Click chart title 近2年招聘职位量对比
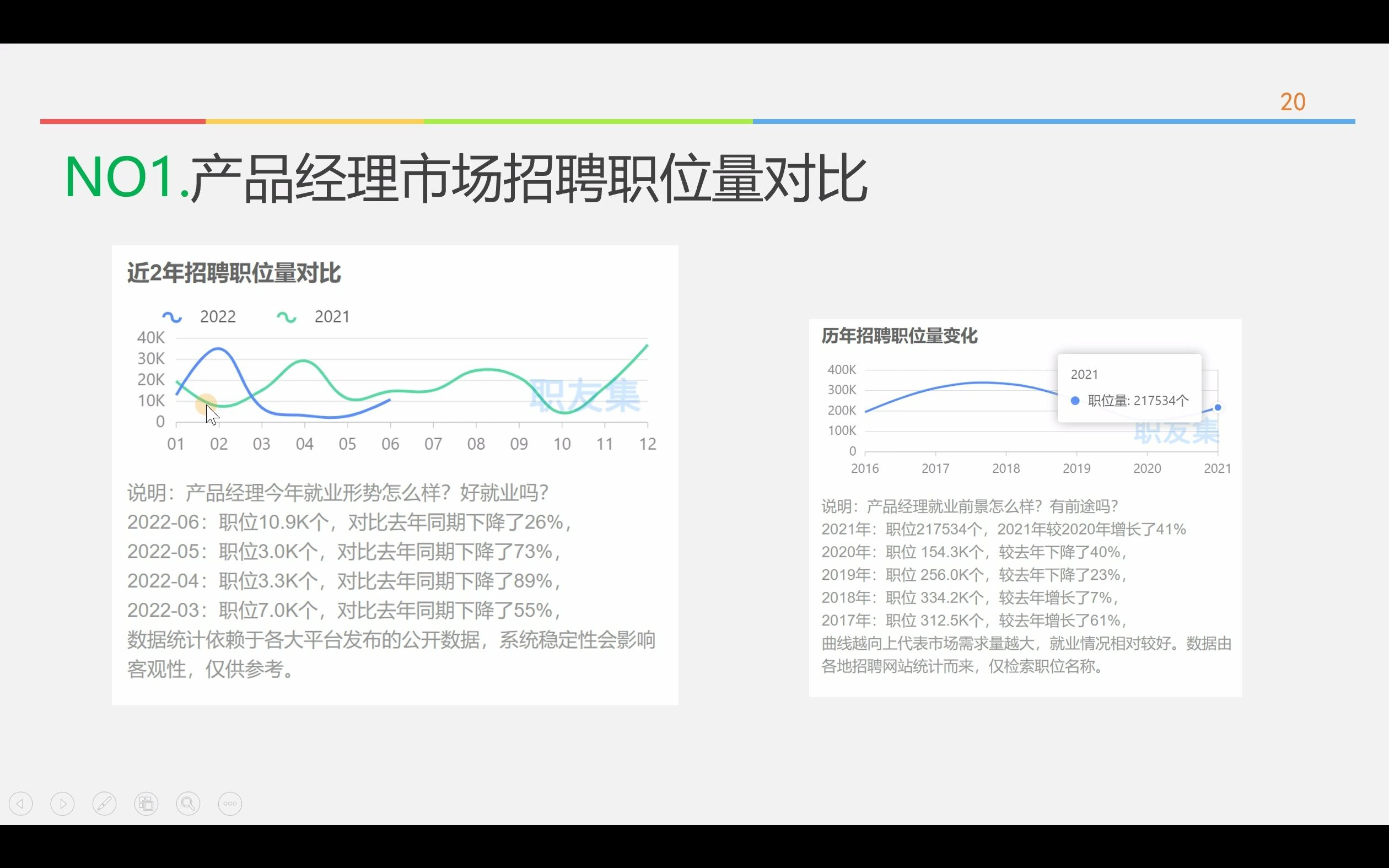 (x=234, y=273)
